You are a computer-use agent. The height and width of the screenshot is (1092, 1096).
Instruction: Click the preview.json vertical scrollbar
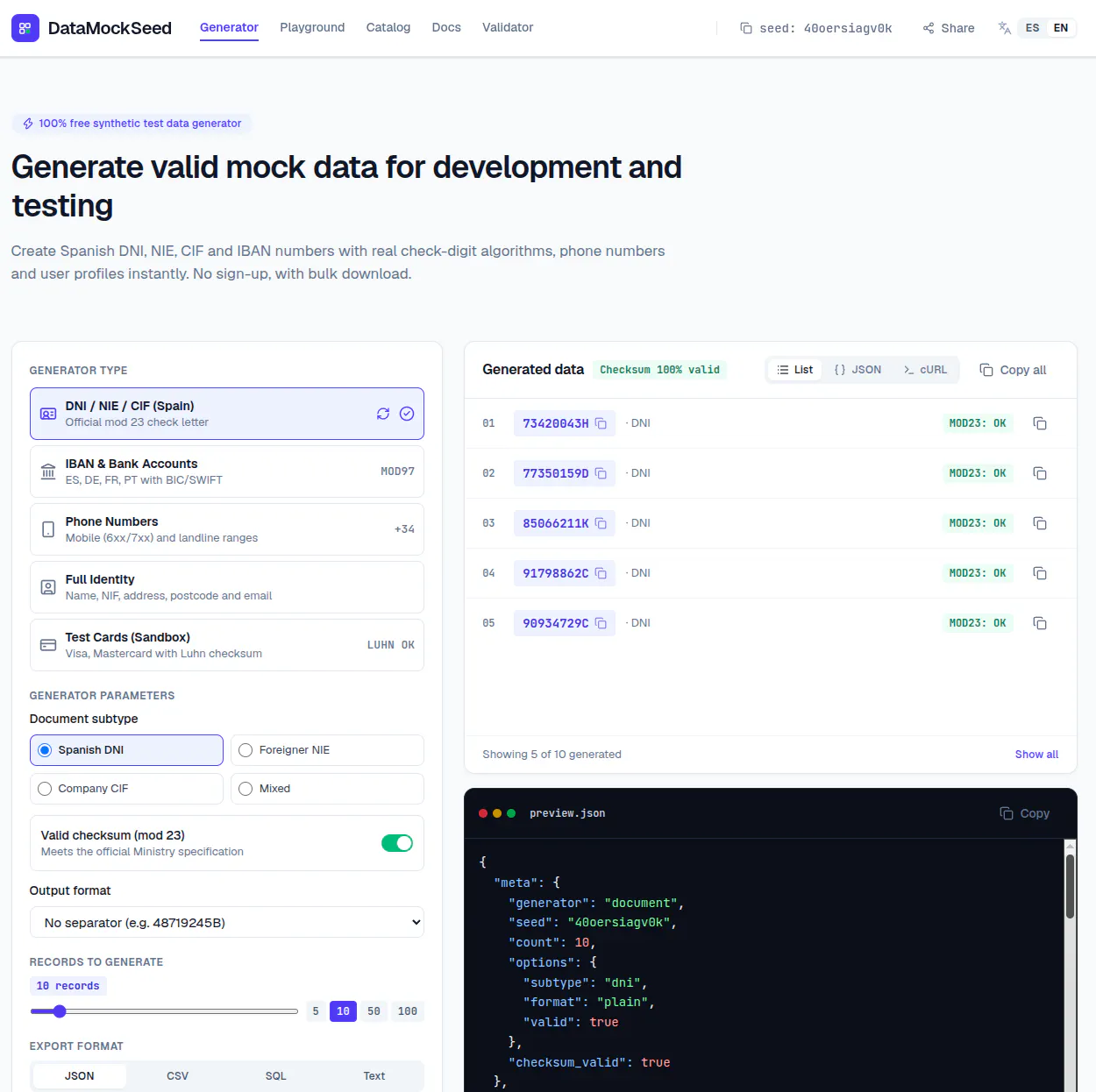[1070, 887]
